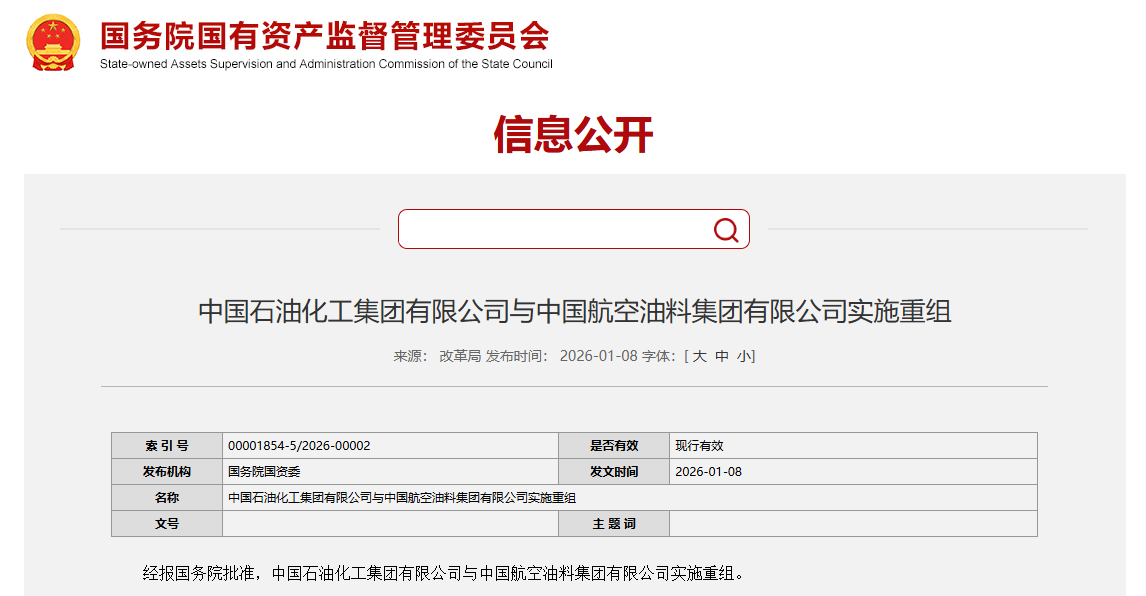Select the document name in the 名称 row
This screenshot has width=1146, height=596.
click(402, 497)
